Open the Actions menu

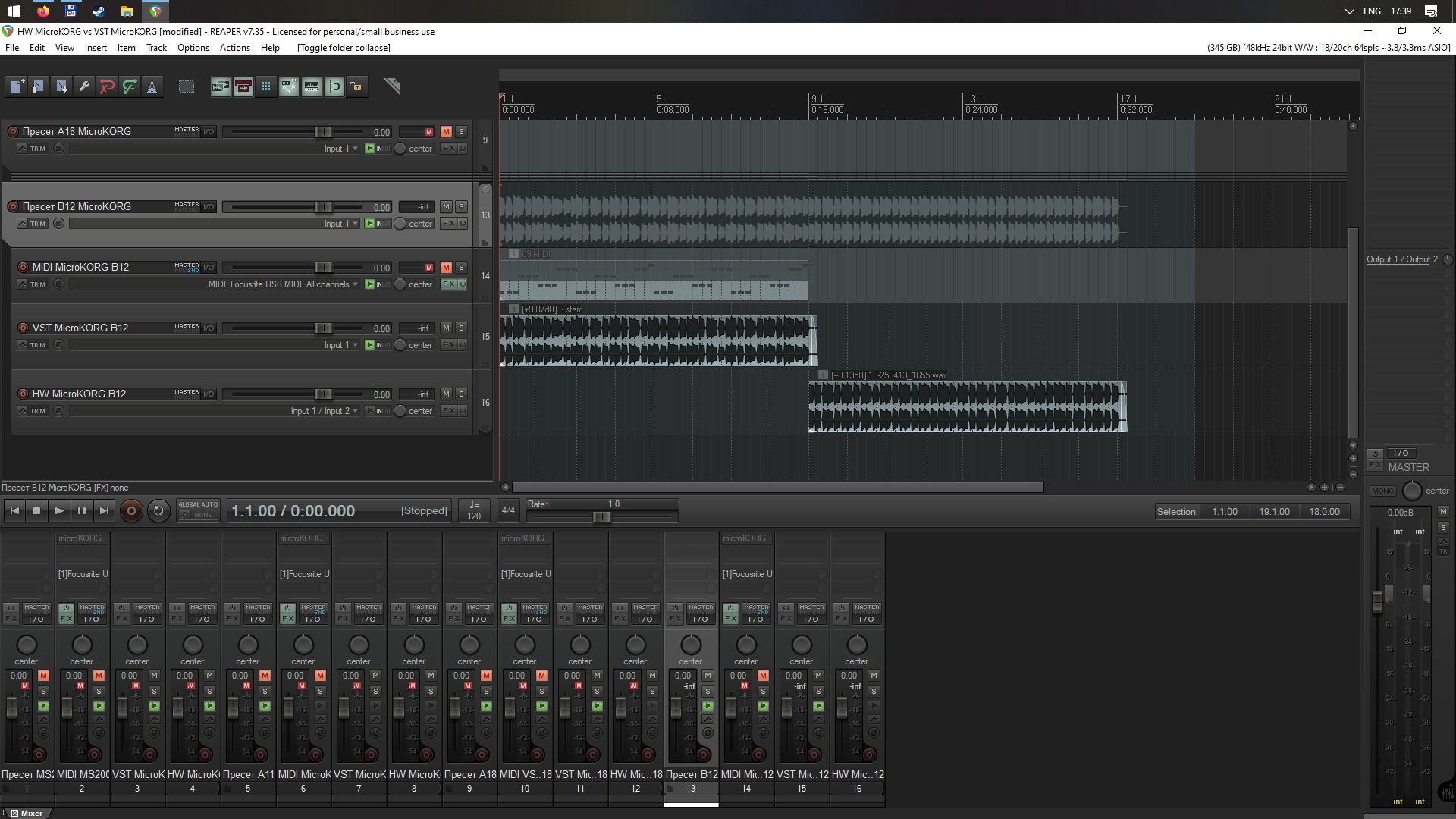point(234,48)
